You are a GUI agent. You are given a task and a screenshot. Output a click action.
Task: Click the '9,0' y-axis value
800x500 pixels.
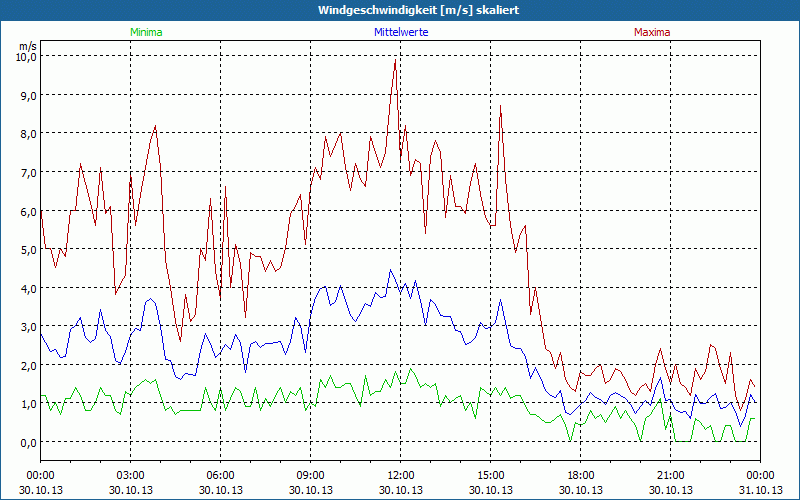click(29, 95)
